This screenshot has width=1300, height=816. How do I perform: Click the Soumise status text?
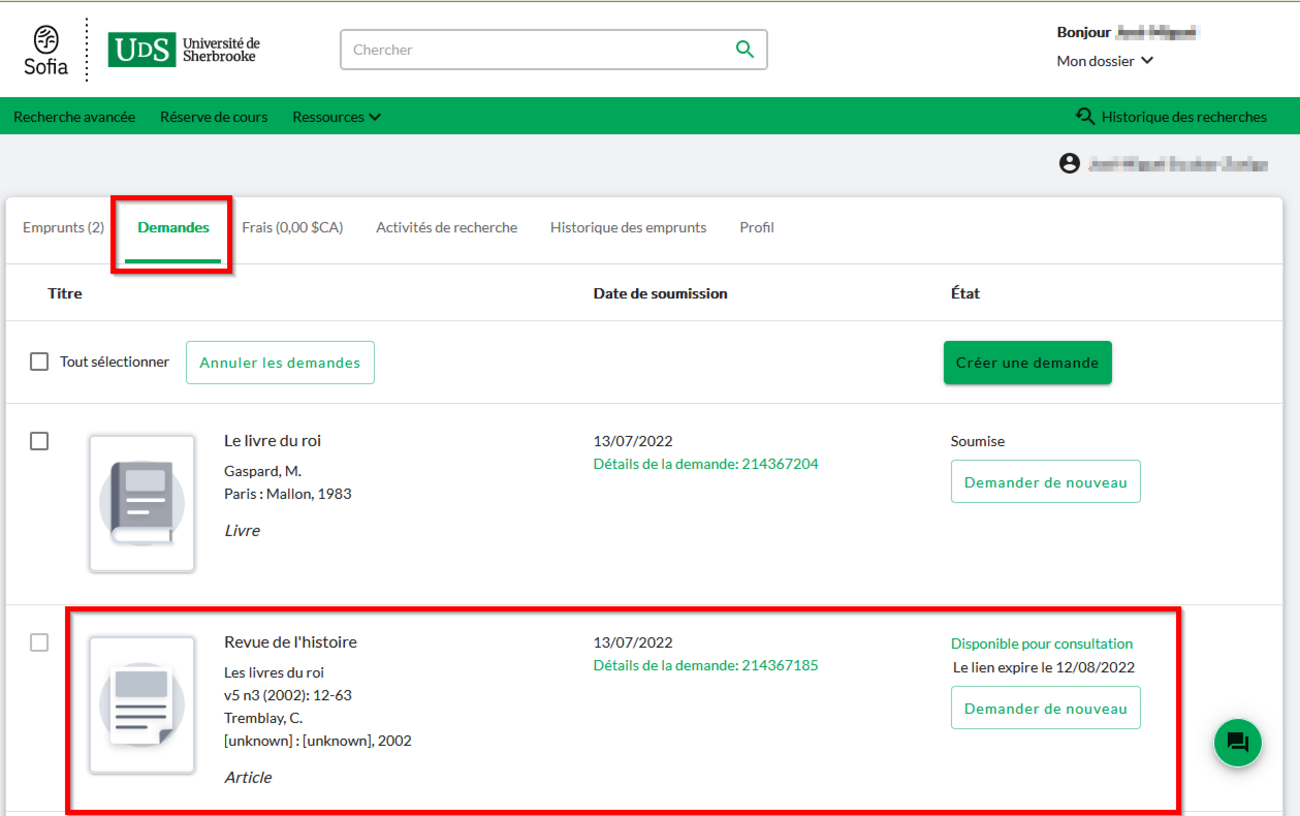point(978,441)
